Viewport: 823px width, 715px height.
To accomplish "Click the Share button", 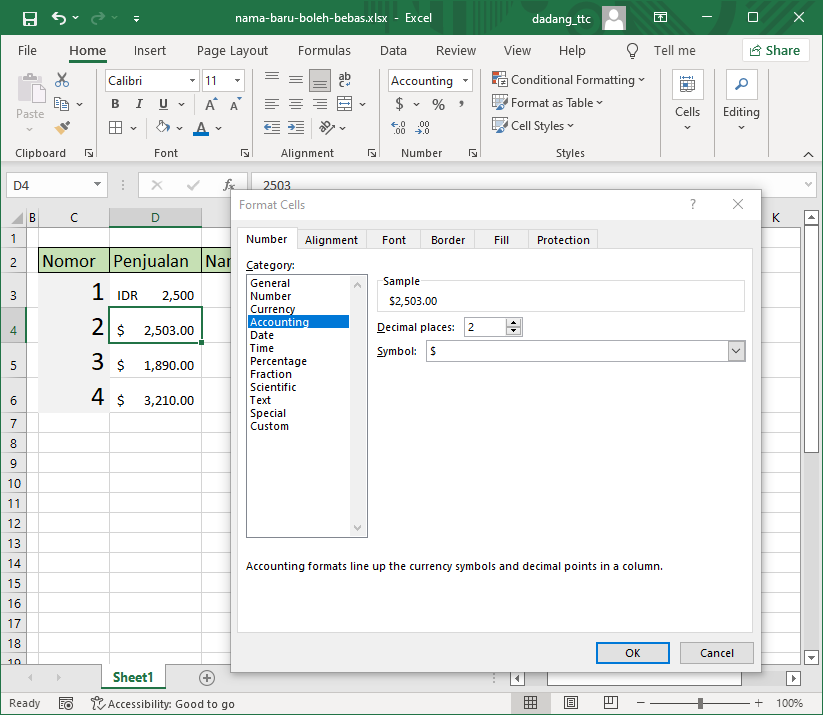I will (777, 50).
